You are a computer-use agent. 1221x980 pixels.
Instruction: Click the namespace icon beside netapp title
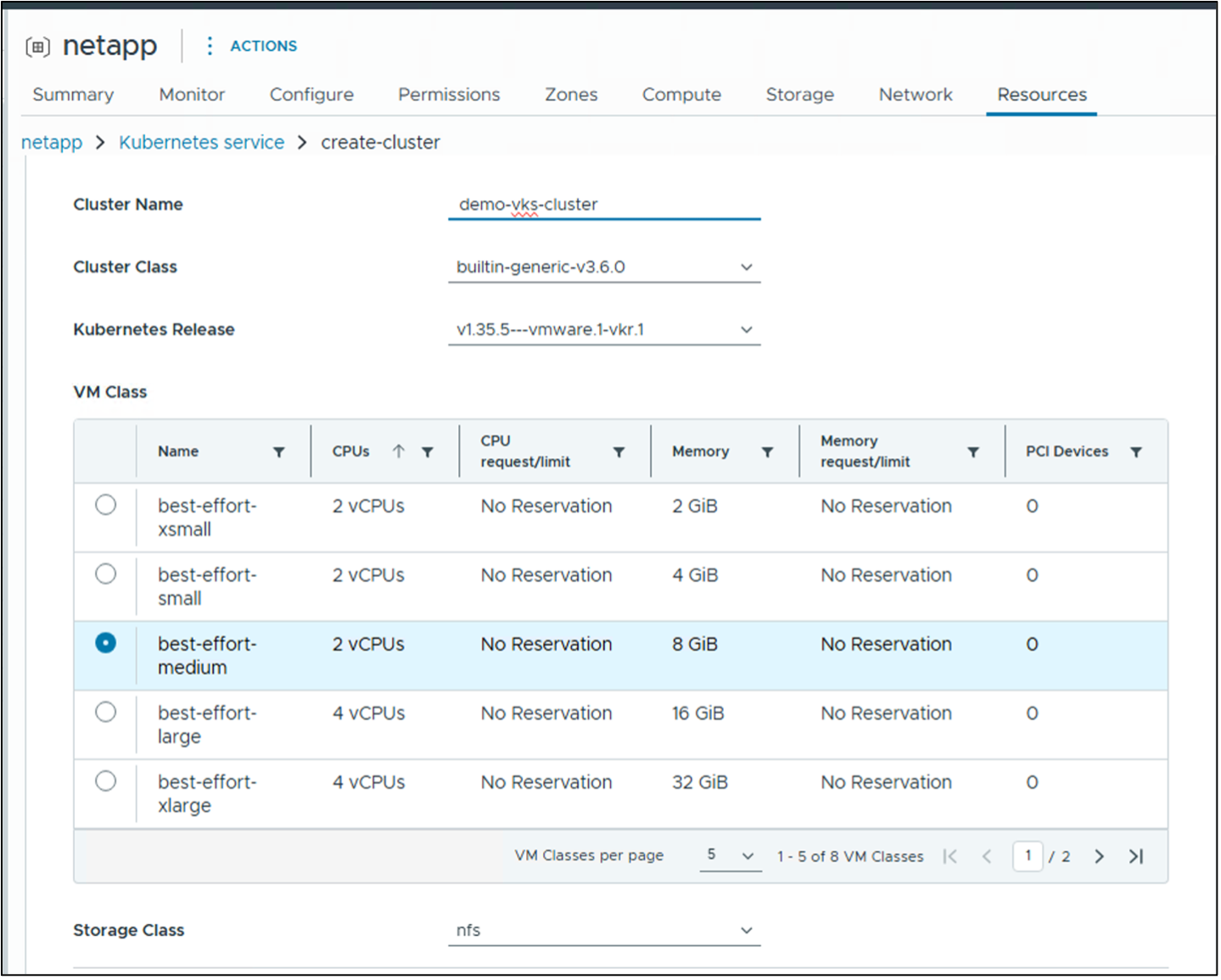click(x=37, y=47)
